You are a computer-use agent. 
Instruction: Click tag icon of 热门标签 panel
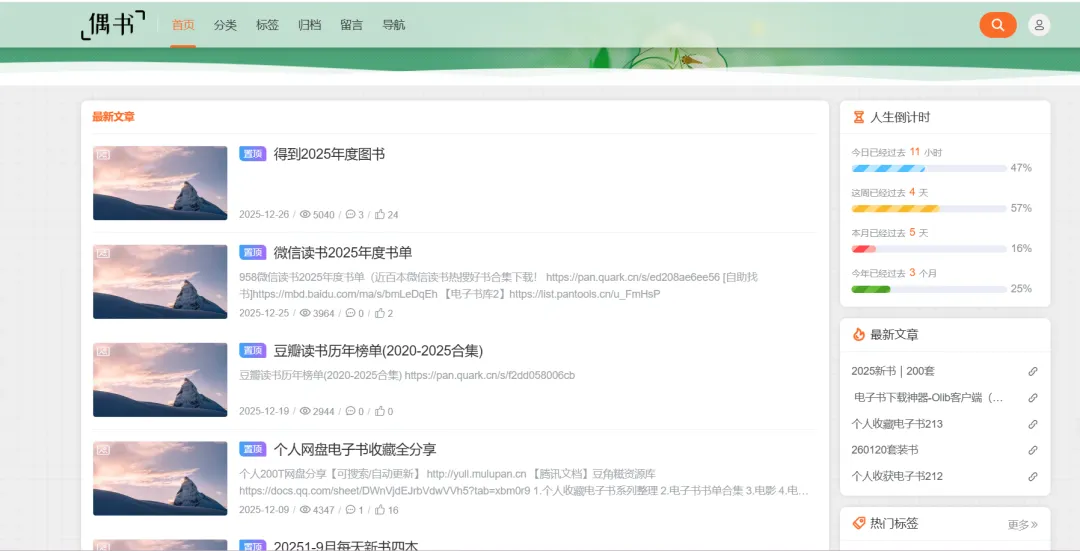(x=858, y=523)
